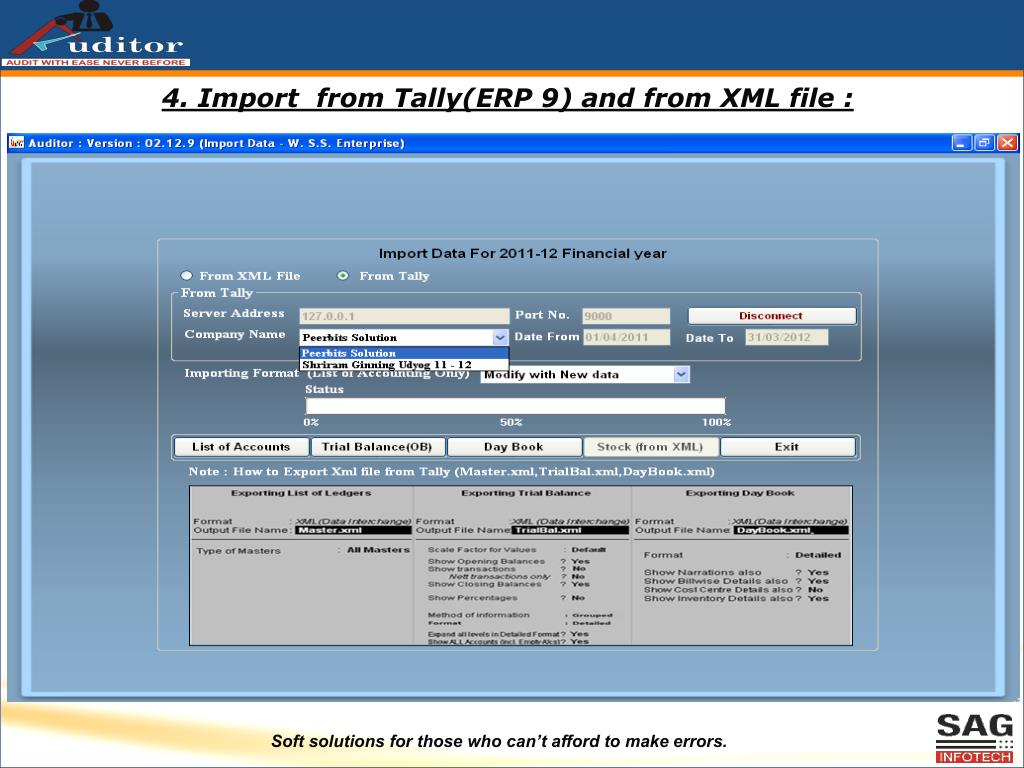Click the SAG Infotech logo

click(975, 738)
